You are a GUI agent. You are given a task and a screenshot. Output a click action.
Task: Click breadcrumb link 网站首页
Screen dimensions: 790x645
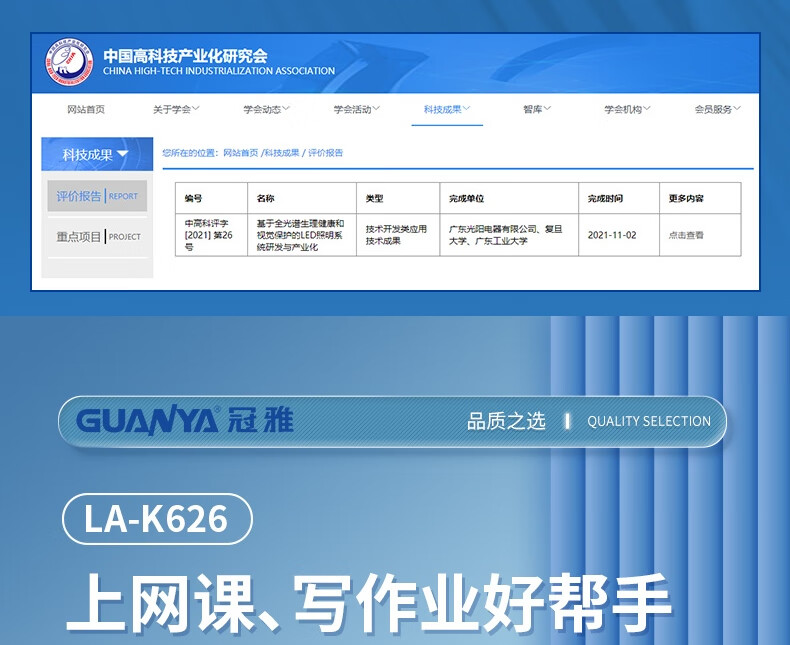pyautogui.click(x=240, y=153)
